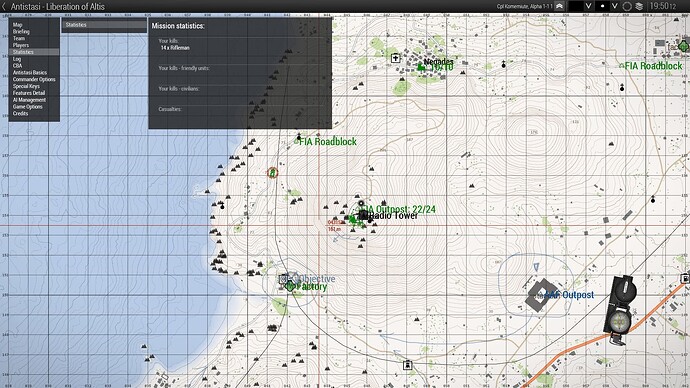Click the back arrow beside the Antistasi title
The image size is (690, 388).
click(4, 7)
